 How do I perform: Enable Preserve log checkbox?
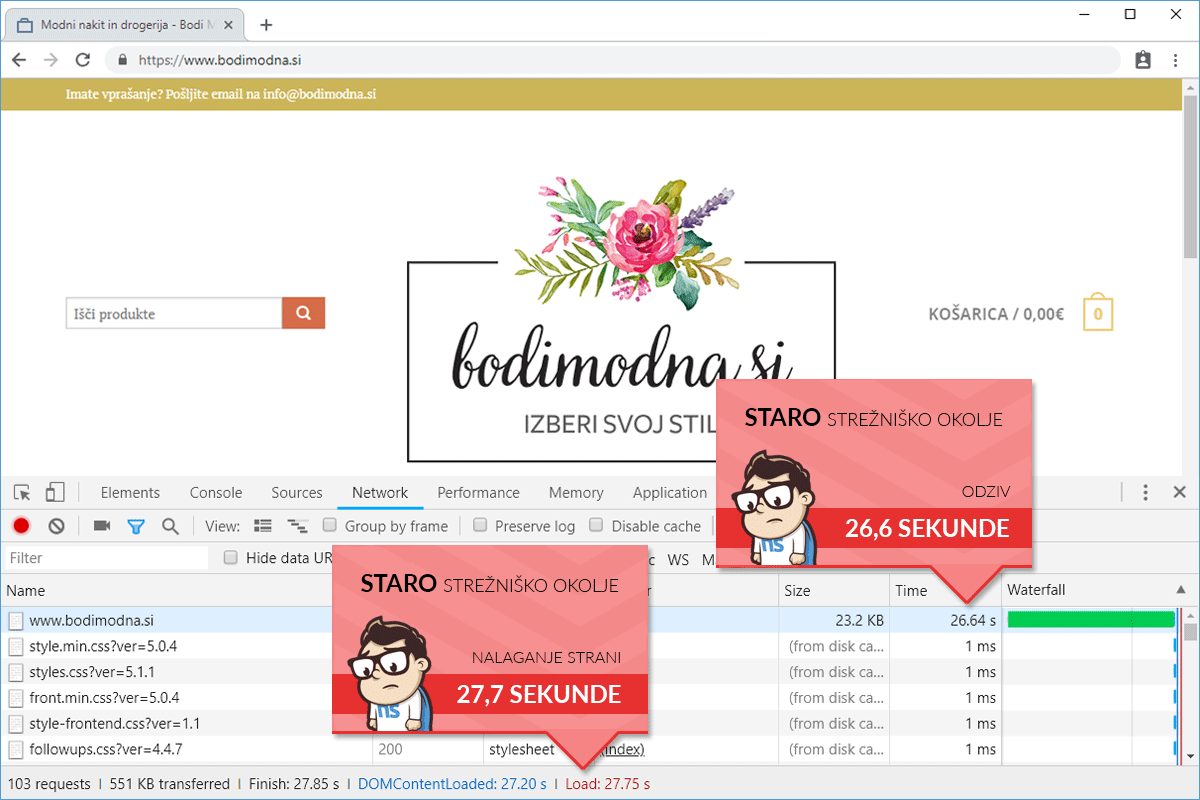point(480,526)
